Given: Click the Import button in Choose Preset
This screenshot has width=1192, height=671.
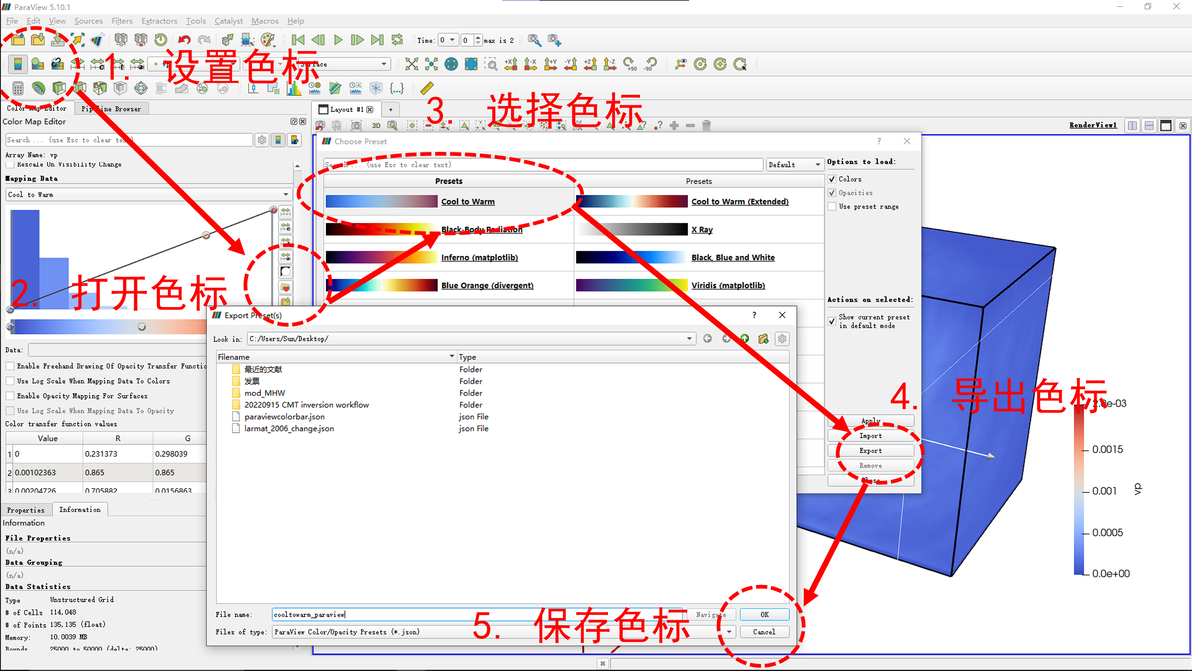Looking at the screenshot, I should tap(870, 436).
